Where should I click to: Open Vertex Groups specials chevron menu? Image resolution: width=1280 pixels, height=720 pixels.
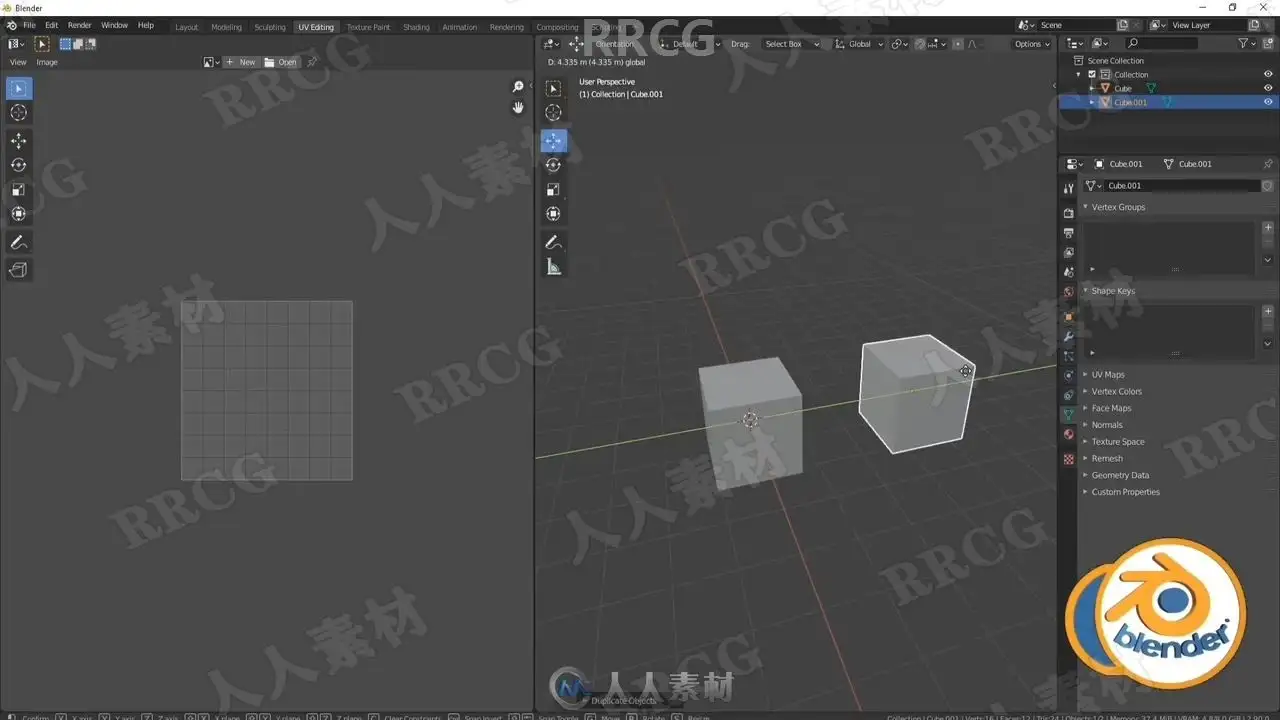click(1268, 260)
